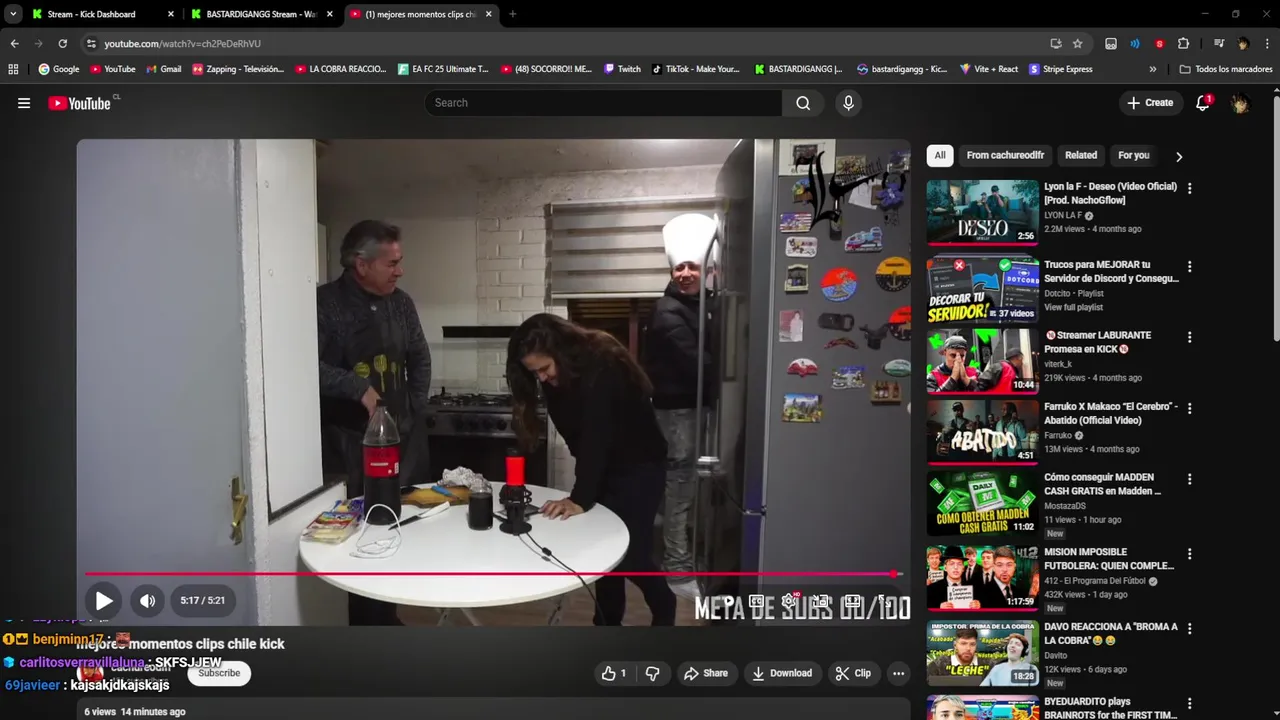The width and height of the screenshot is (1280, 720).
Task: Open options for Streamer LABURANTE video
Action: (x=1189, y=338)
